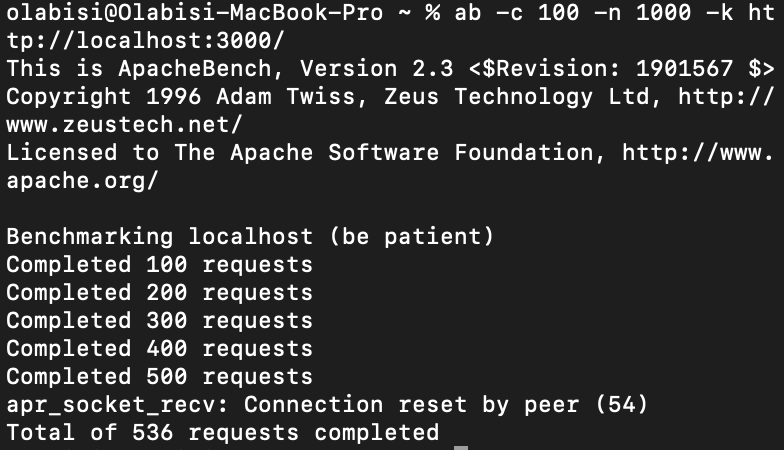
Task: Click the 'Benchmarking localhost (be patient)' line
Action: (x=250, y=237)
